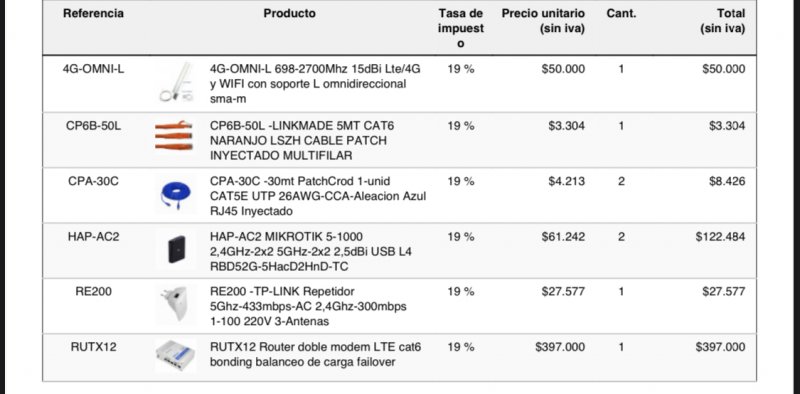Open the RUTX12 Router doble modem description
800x394 pixels.
pyautogui.click(x=315, y=355)
